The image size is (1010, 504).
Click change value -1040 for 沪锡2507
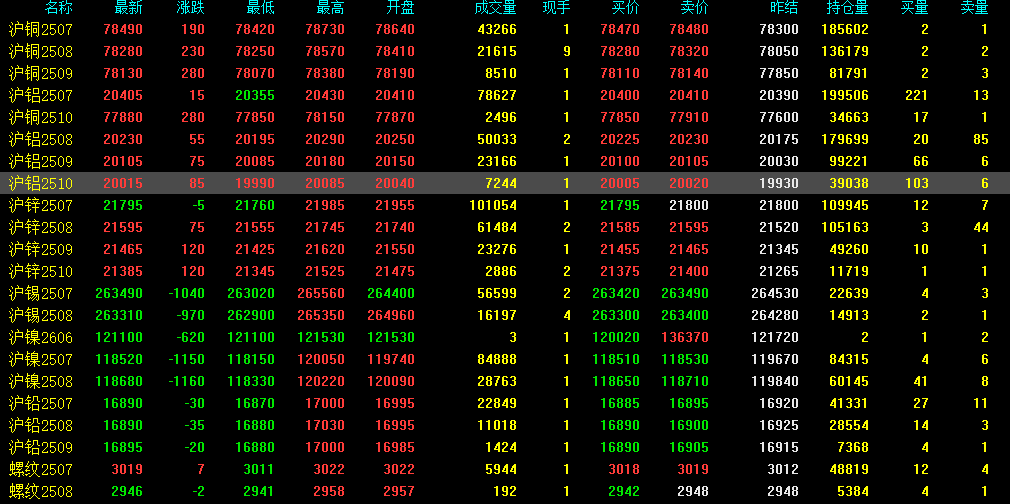pyautogui.click(x=186, y=293)
